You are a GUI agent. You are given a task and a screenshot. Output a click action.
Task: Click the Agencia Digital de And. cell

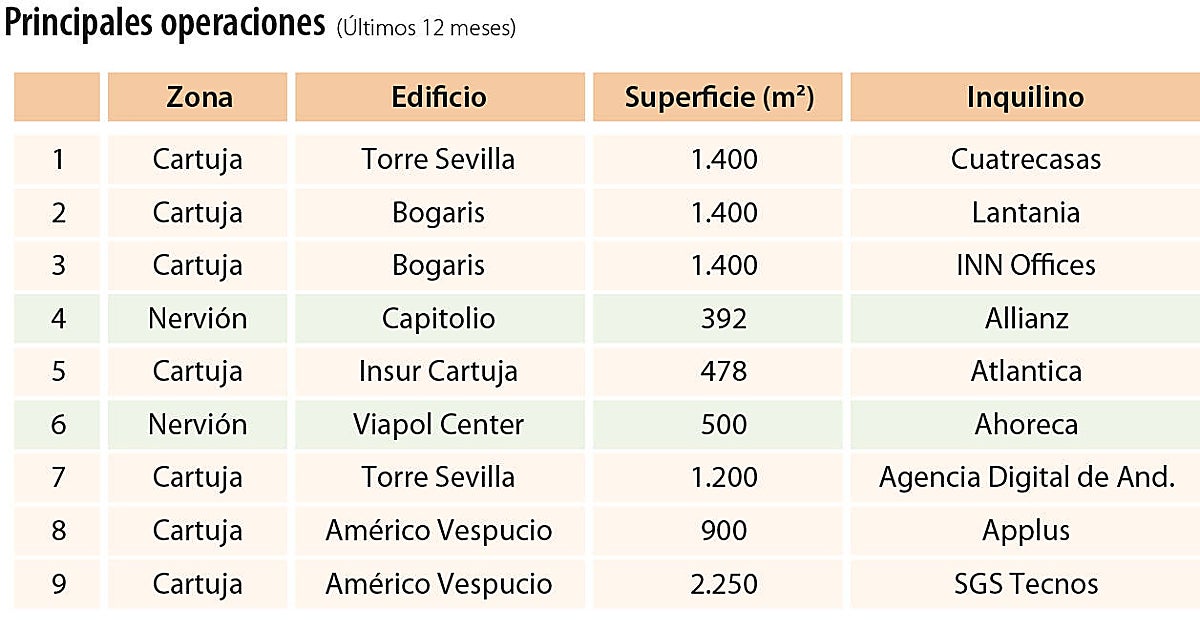tap(1025, 477)
